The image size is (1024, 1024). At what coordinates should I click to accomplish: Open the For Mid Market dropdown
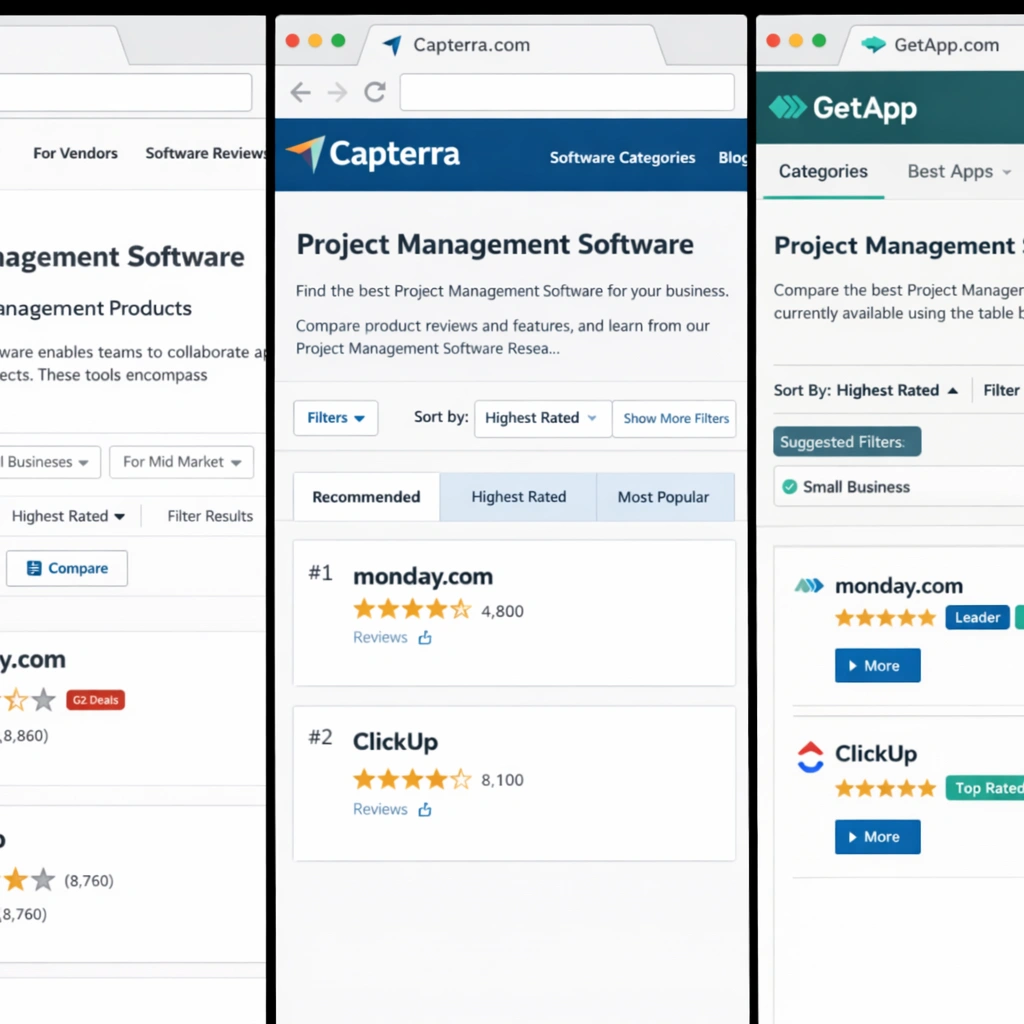181,462
